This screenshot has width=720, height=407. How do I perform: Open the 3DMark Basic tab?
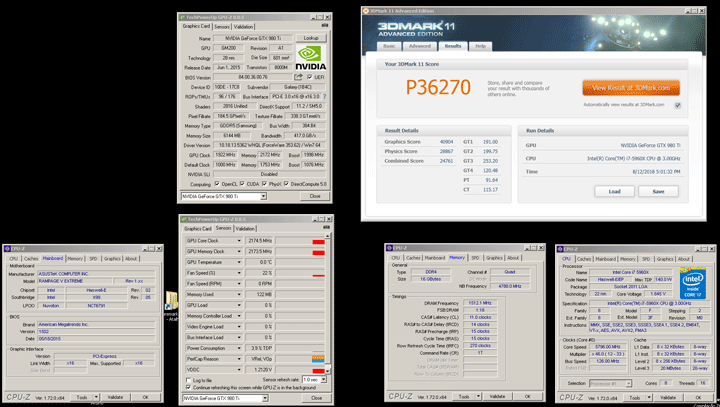389,46
